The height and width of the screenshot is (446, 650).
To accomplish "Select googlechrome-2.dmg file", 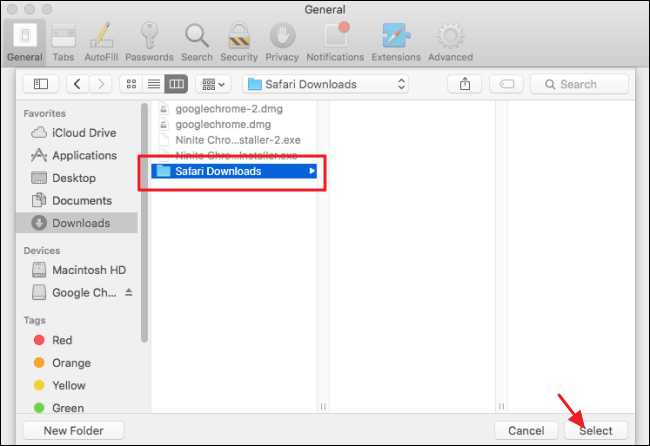I will 234,109.
